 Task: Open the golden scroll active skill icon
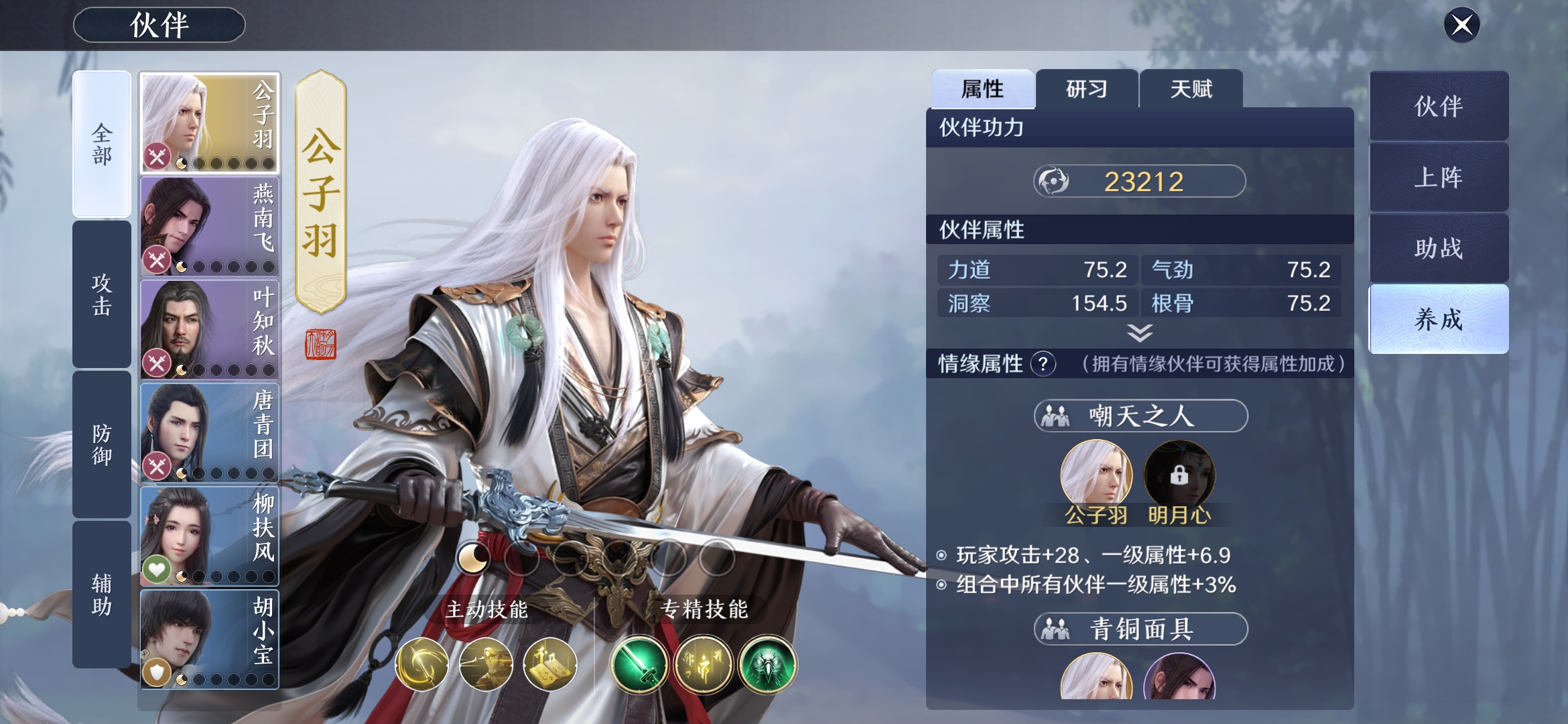(x=550, y=664)
